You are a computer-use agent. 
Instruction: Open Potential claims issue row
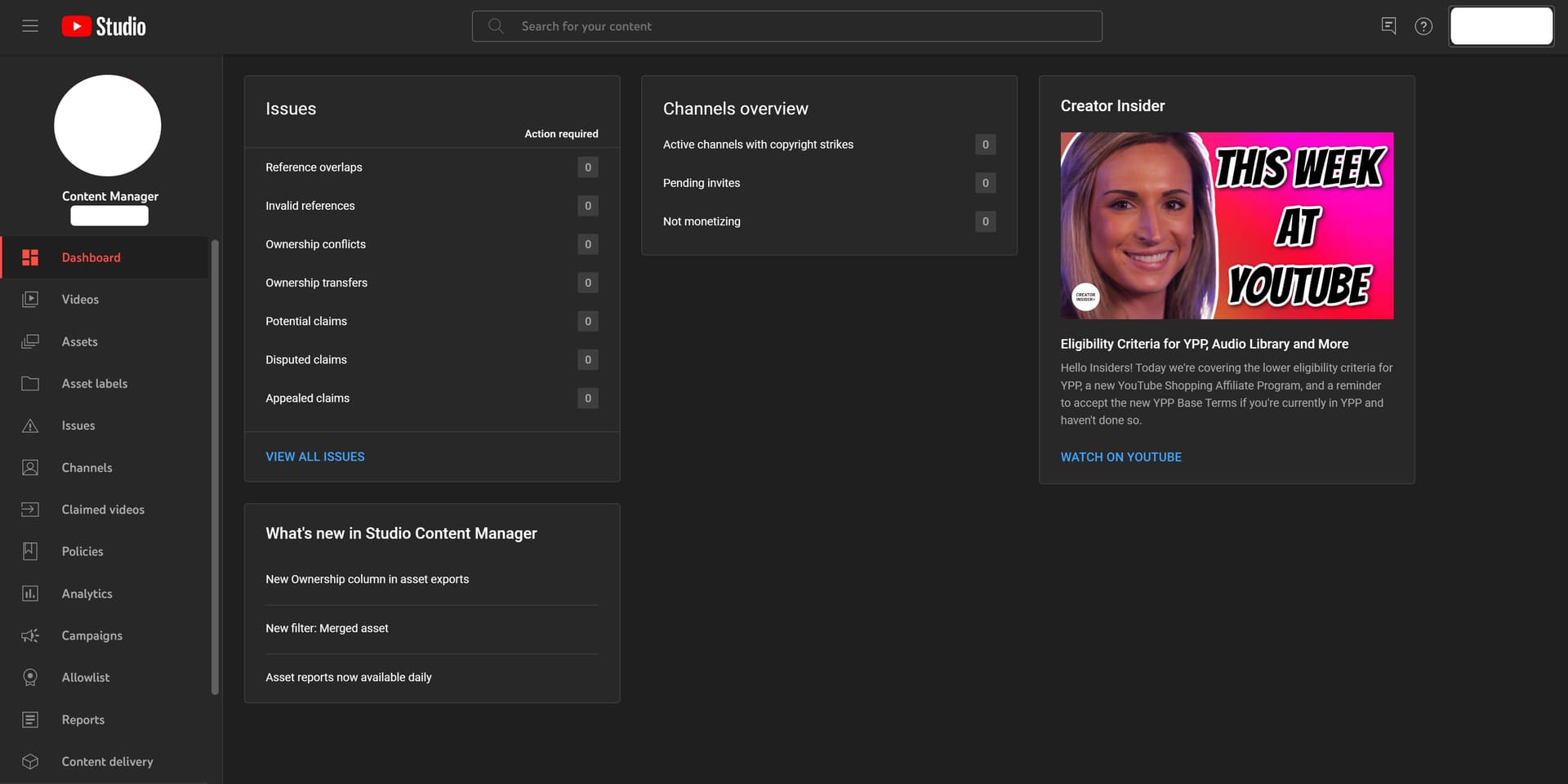click(x=432, y=321)
